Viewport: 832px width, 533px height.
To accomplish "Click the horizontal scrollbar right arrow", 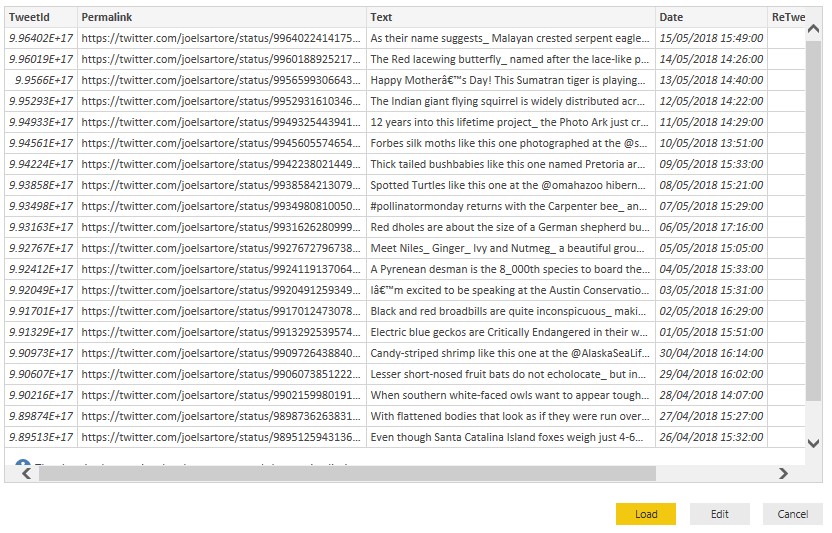I will (783, 474).
